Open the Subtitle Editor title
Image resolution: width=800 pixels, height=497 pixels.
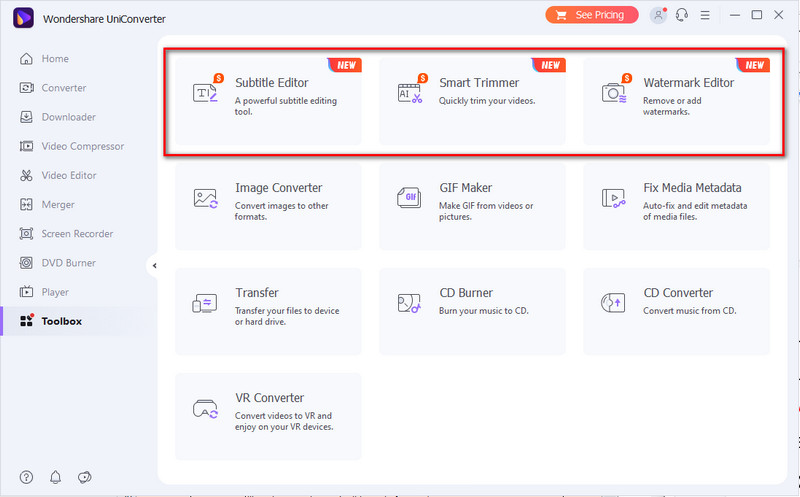271,83
